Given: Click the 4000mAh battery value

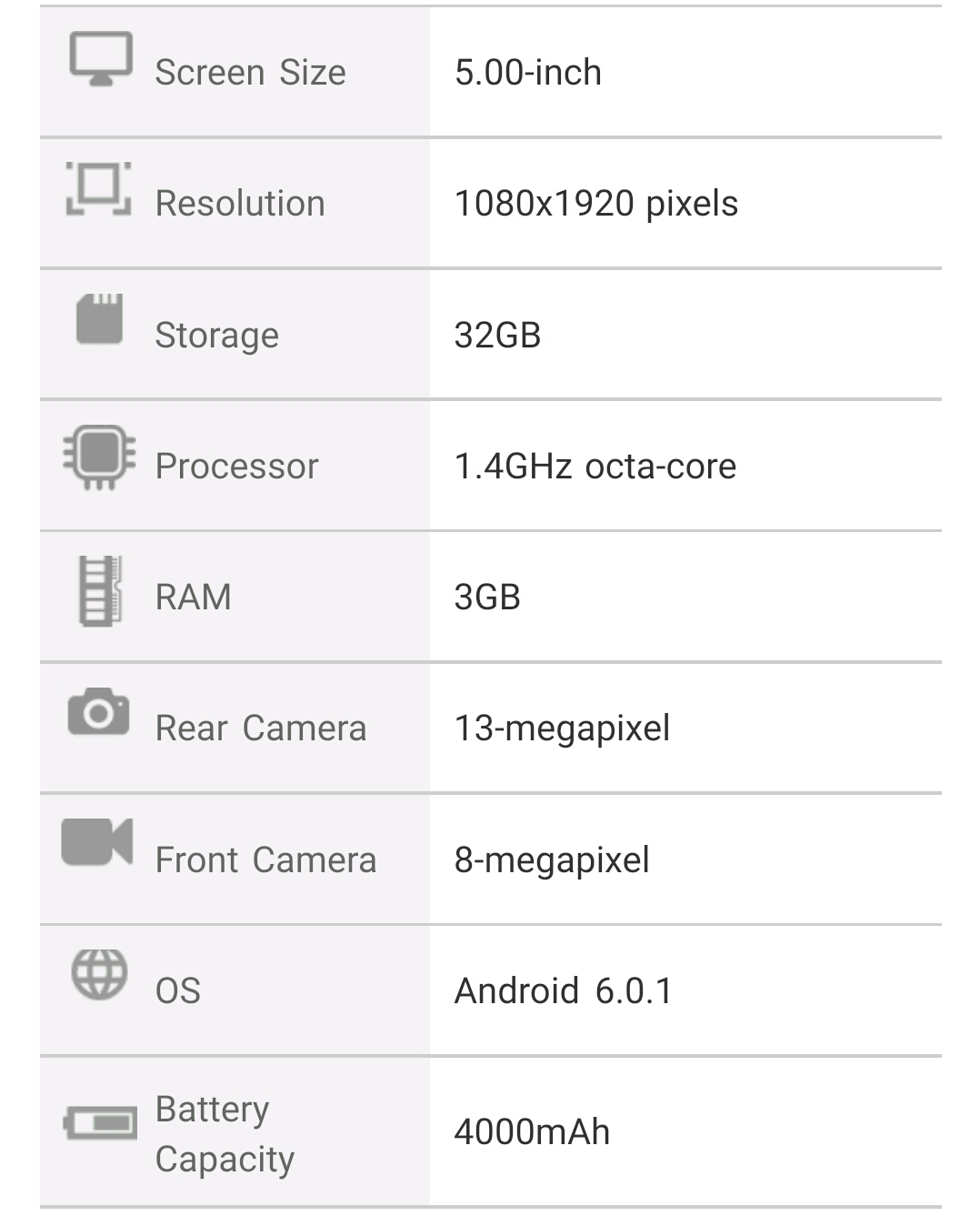Looking at the screenshot, I should click(532, 1132).
